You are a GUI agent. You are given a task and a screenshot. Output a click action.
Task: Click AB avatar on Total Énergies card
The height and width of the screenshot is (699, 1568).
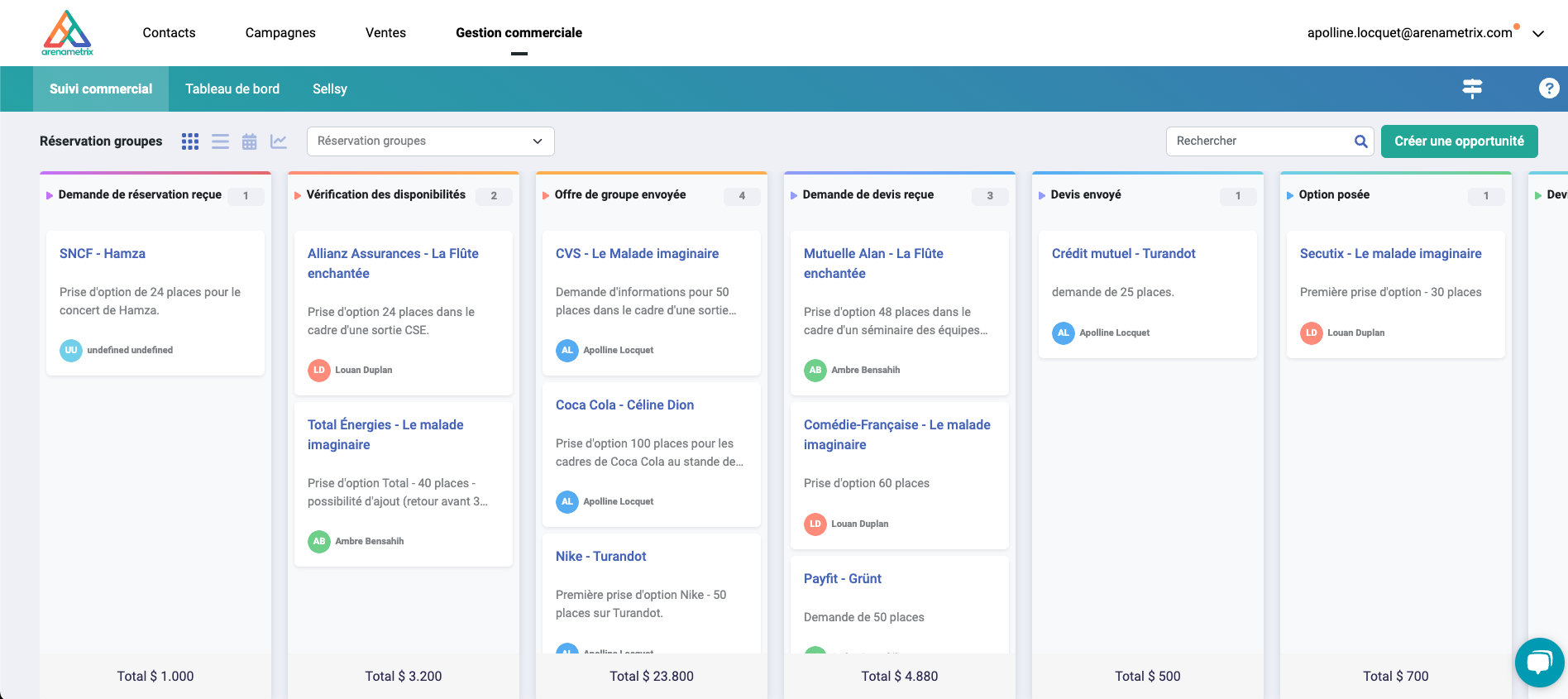(x=319, y=541)
